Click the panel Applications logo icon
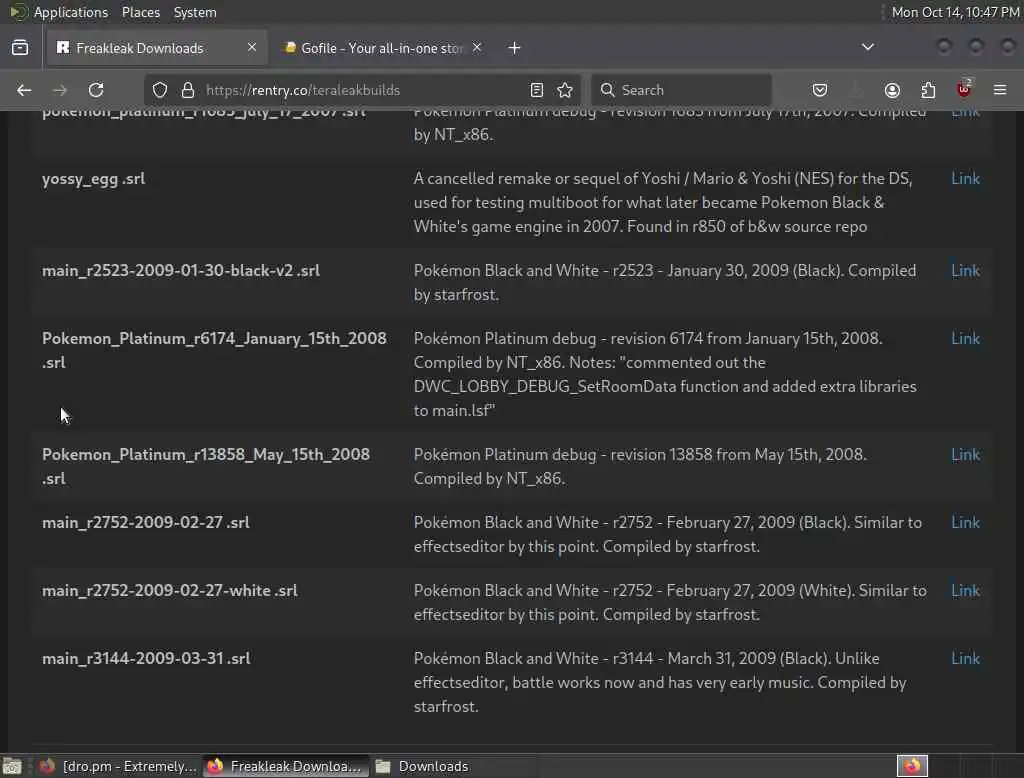This screenshot has width=1024, height=778. point(18,12)
